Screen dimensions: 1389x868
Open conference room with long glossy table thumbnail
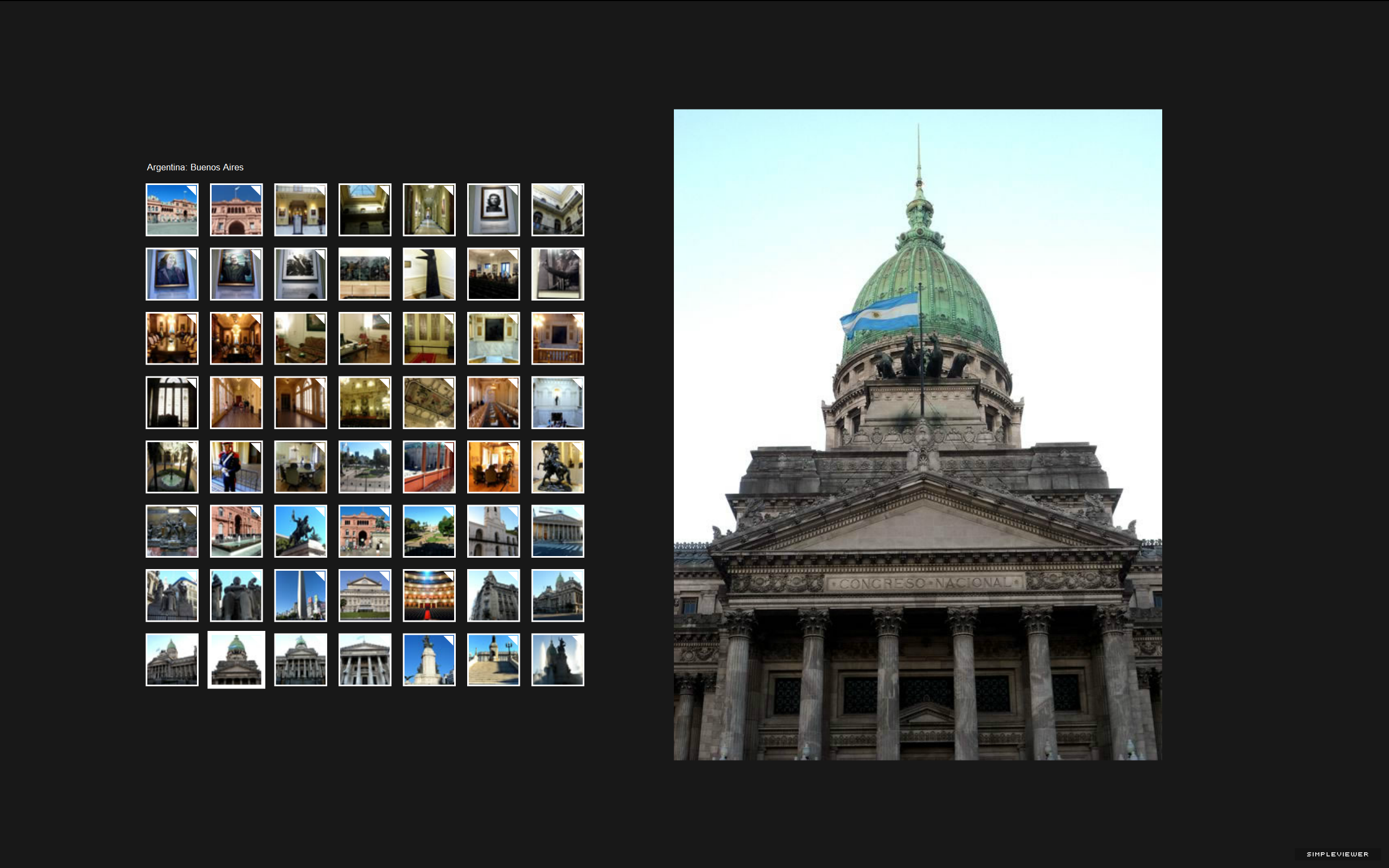[x=172, y=338]
